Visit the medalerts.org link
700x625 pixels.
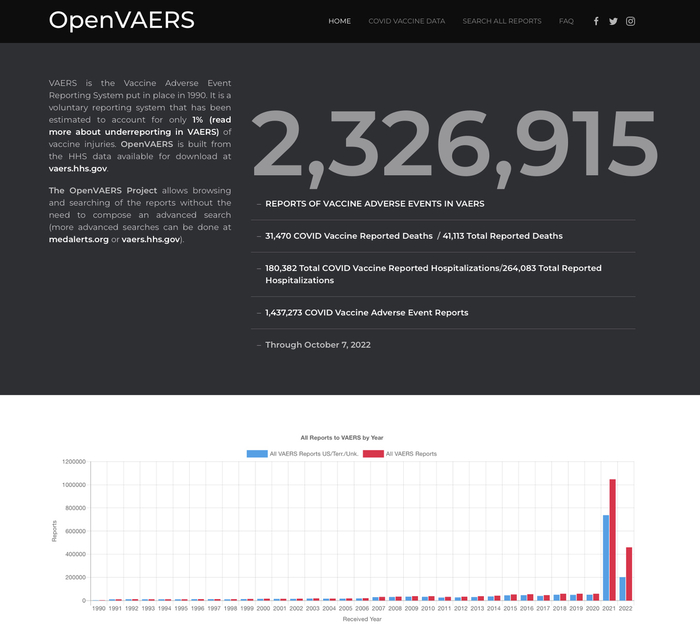[78, 240]
